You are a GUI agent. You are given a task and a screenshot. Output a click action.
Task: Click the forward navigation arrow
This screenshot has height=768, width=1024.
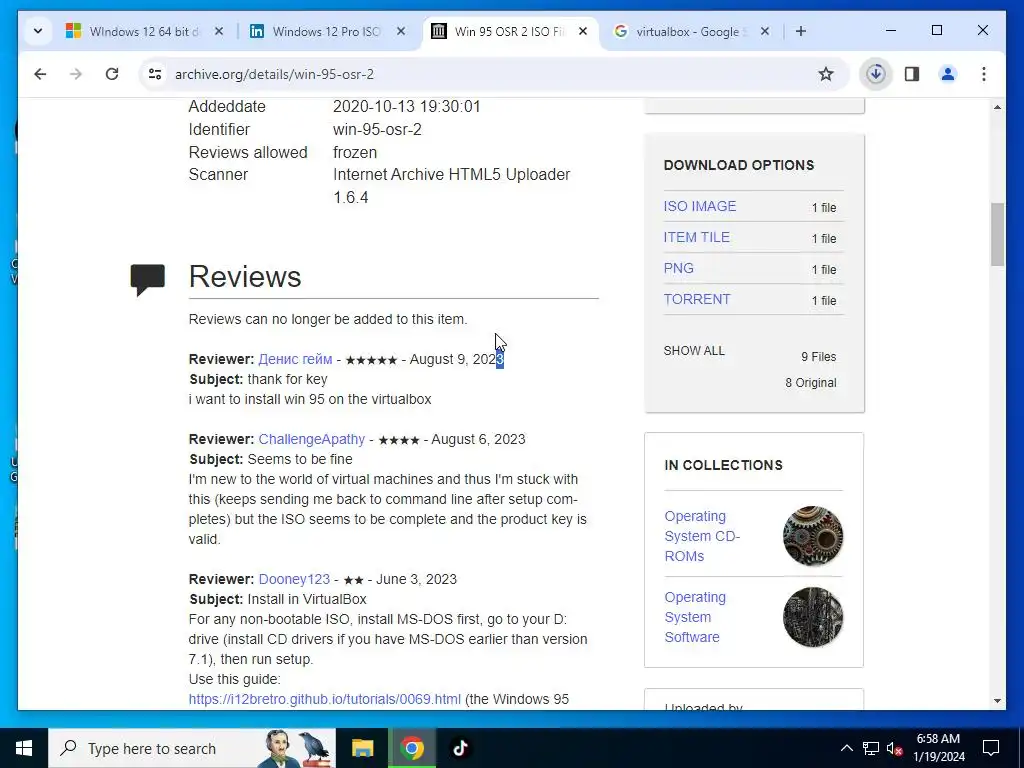[x=76, y=74]
